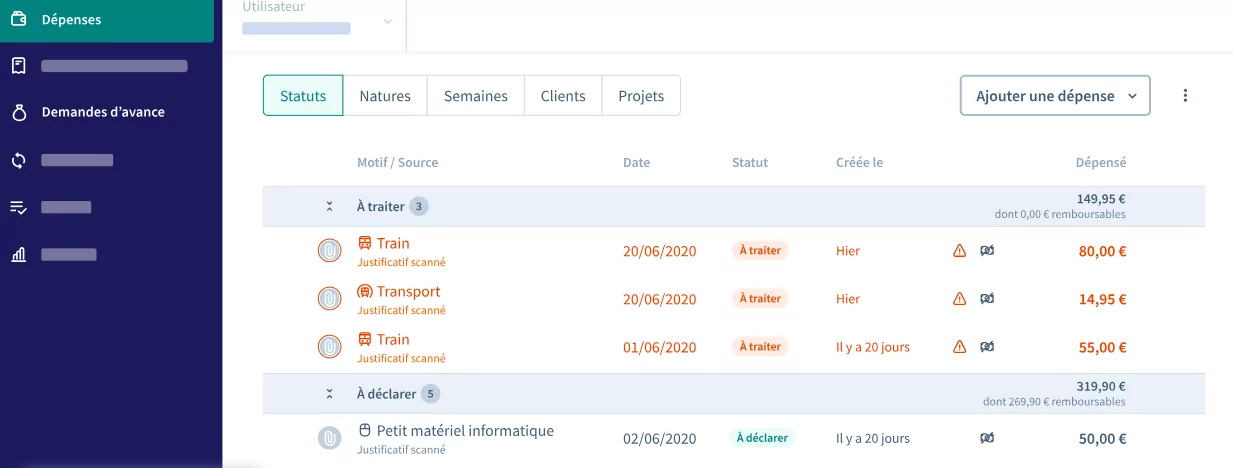The image size is (1233, 468).
Task: Click the À traiter badge on the 80,00 € row
Action: point(760,251)
